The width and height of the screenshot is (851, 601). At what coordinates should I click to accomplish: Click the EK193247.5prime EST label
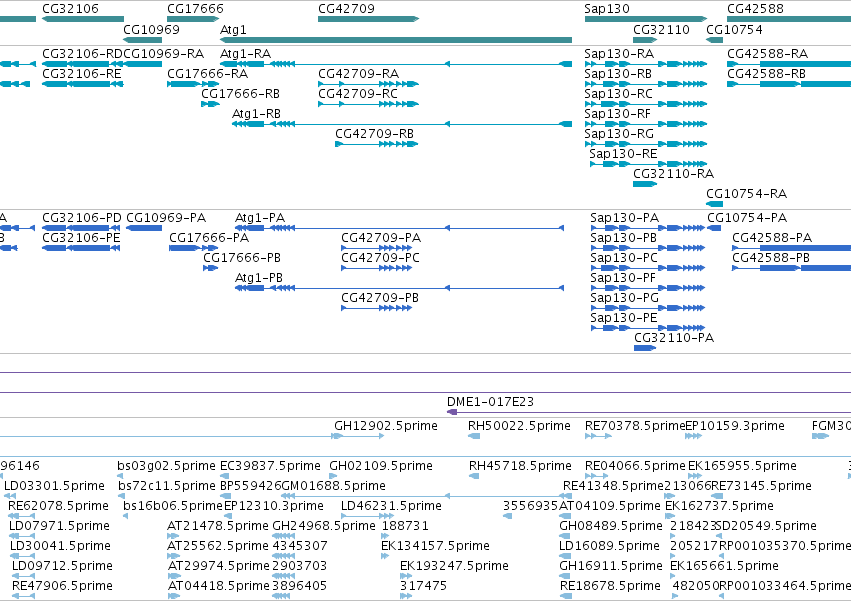[454, 566]
